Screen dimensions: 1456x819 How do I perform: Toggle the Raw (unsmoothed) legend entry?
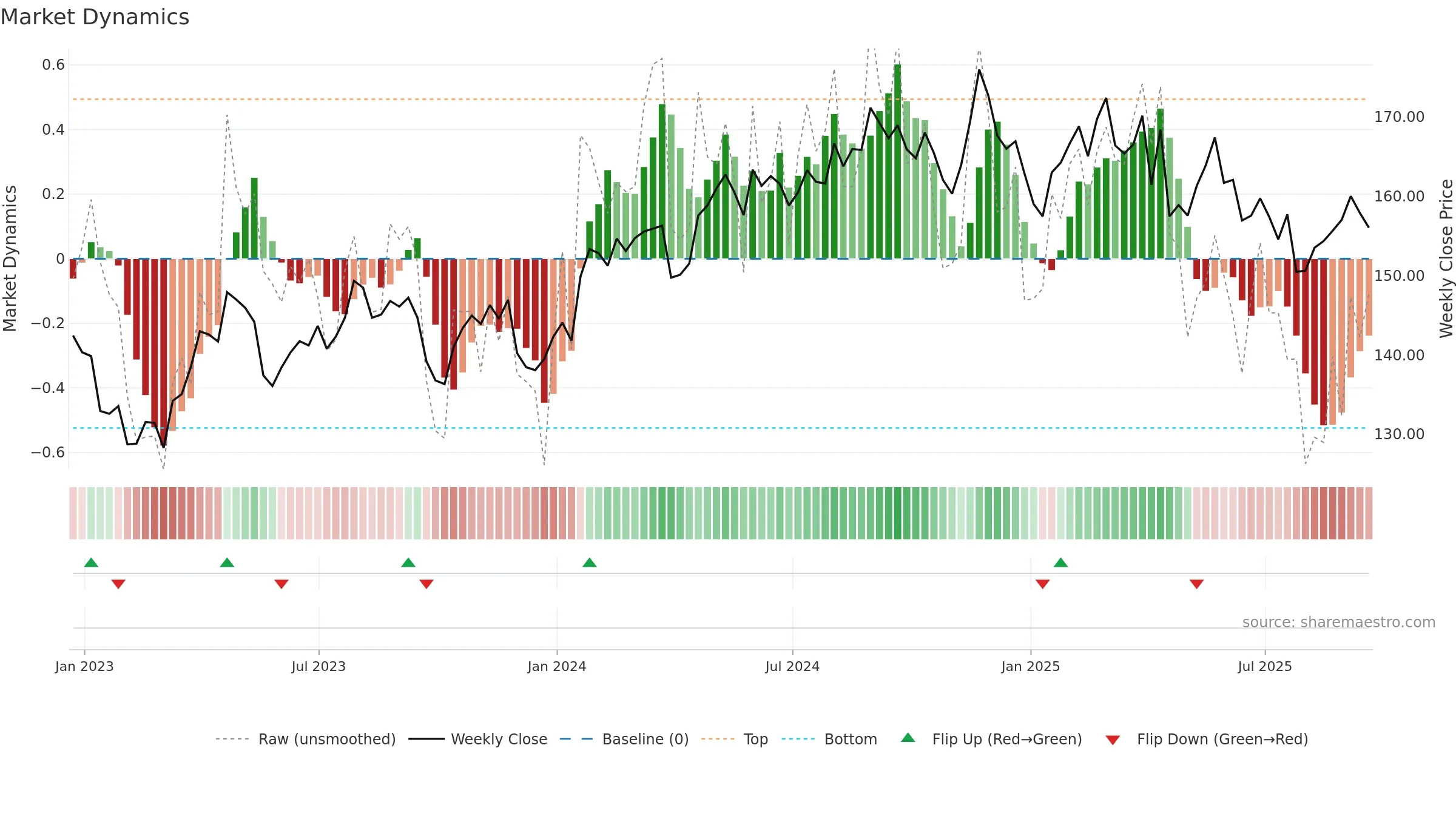pos(305,739)
